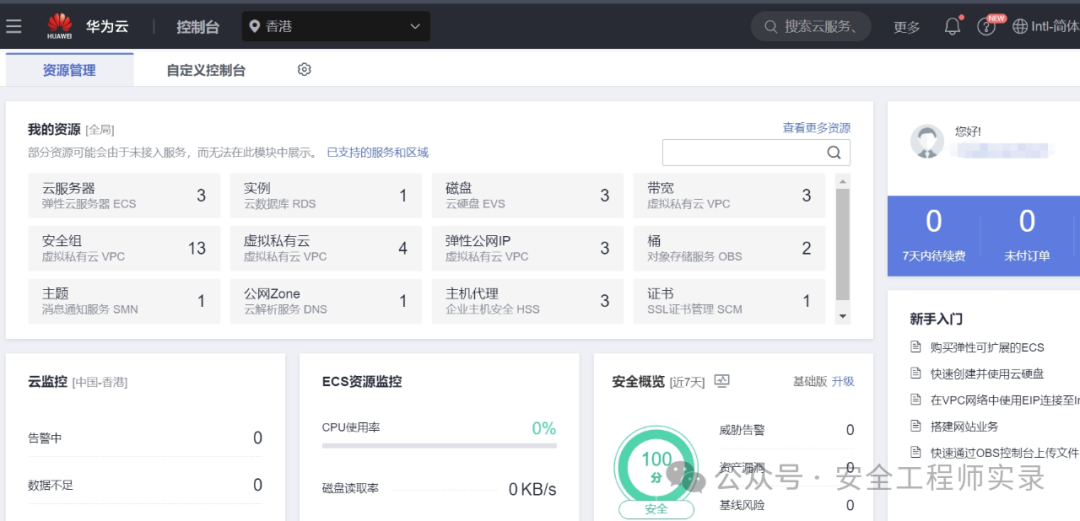Click the 未付订单 count tile
Image resolution: width=1080 pixels, height=521 pixels.
point(1027,236)
